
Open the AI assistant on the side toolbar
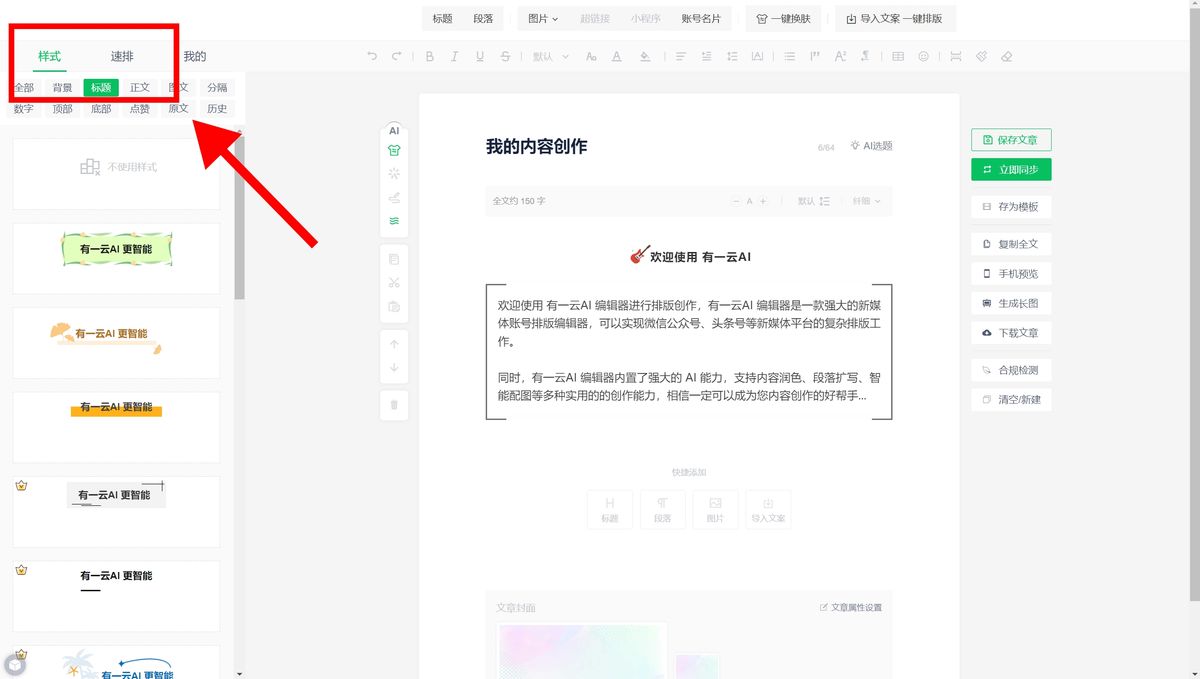coord(394,131)
